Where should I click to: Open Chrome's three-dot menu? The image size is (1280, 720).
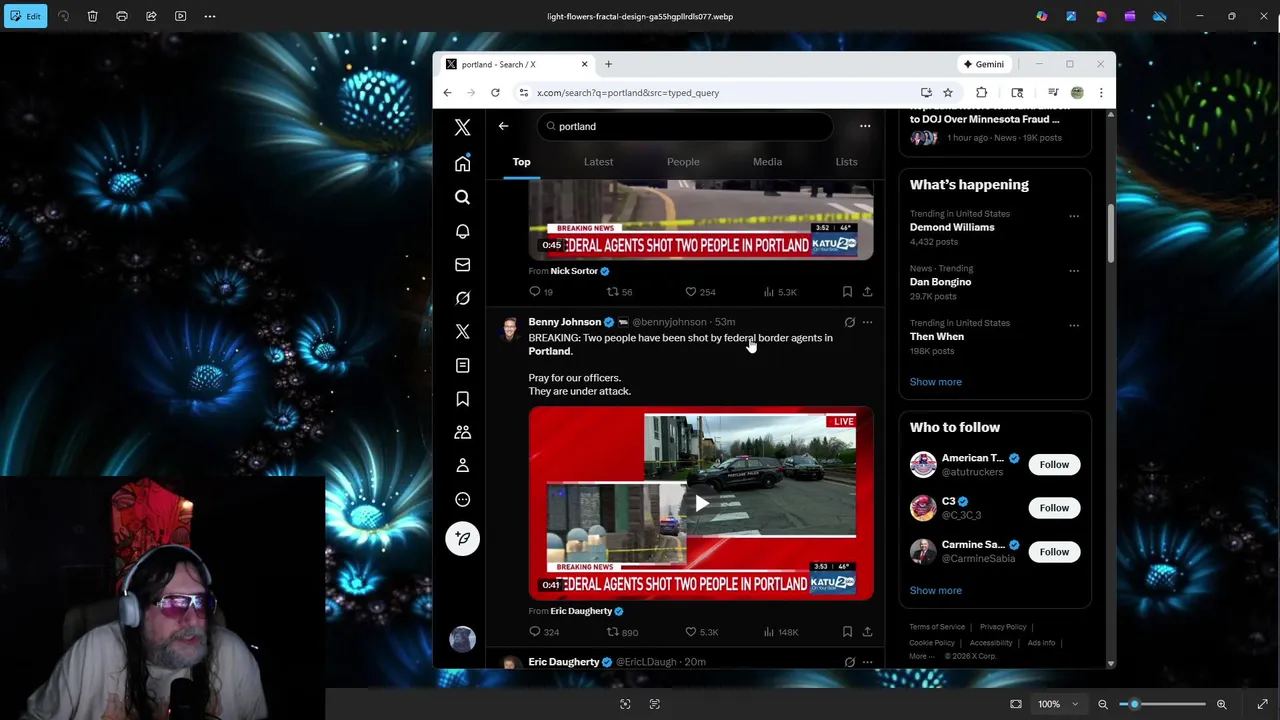1101,93
